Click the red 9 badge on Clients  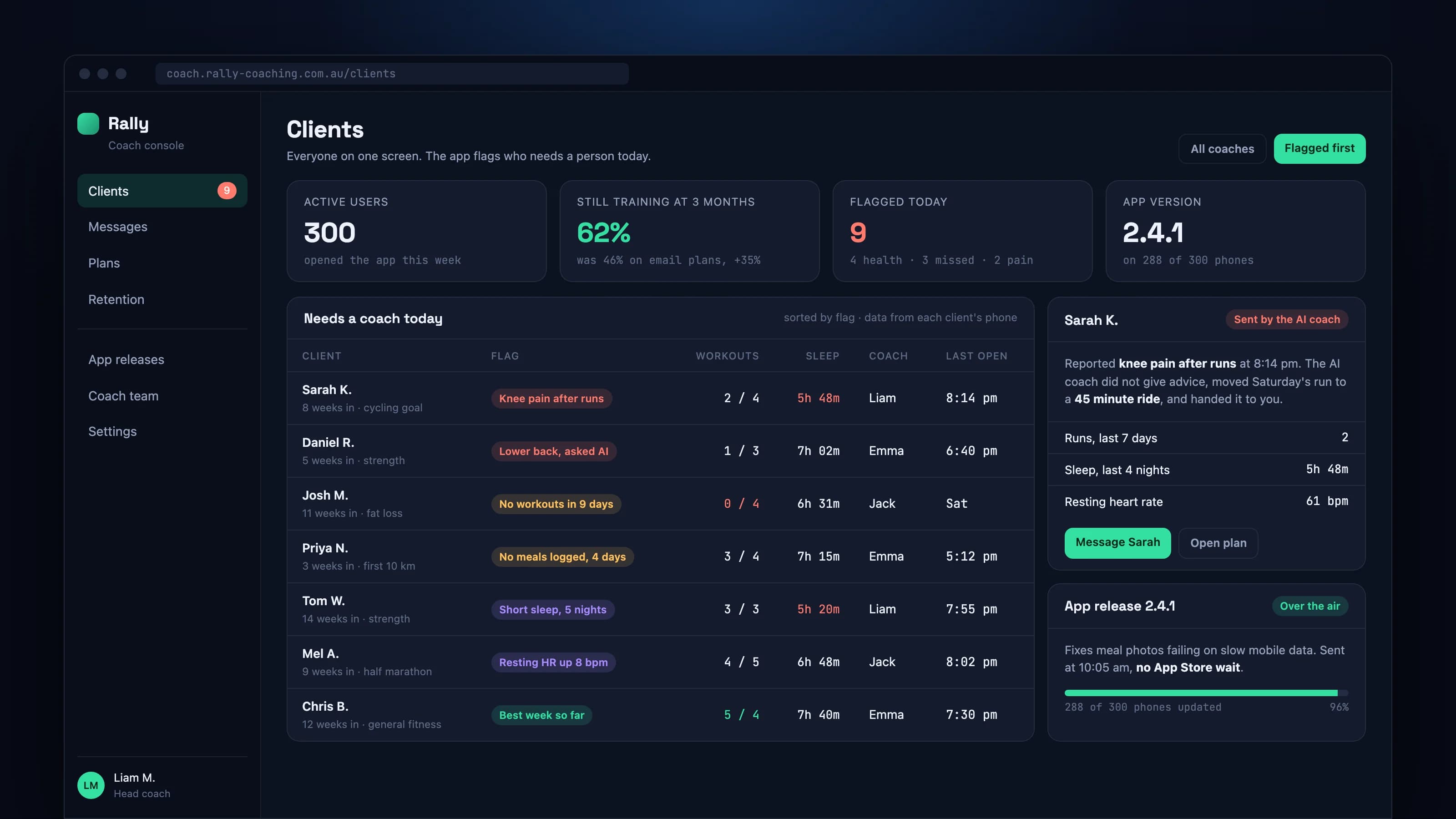tap(227, 191)
